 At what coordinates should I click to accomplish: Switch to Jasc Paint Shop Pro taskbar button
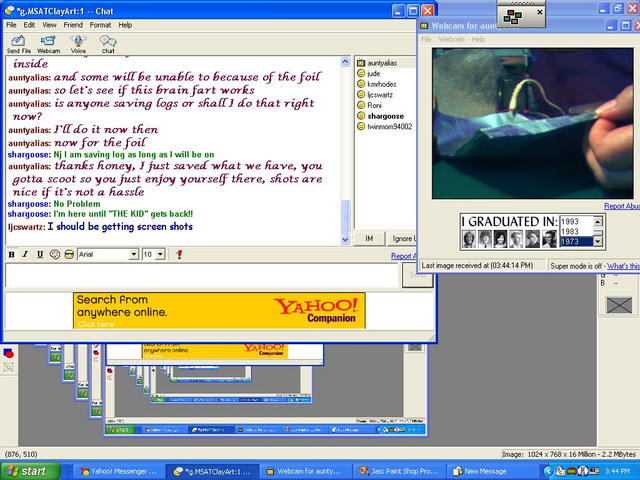click(398, 471)
